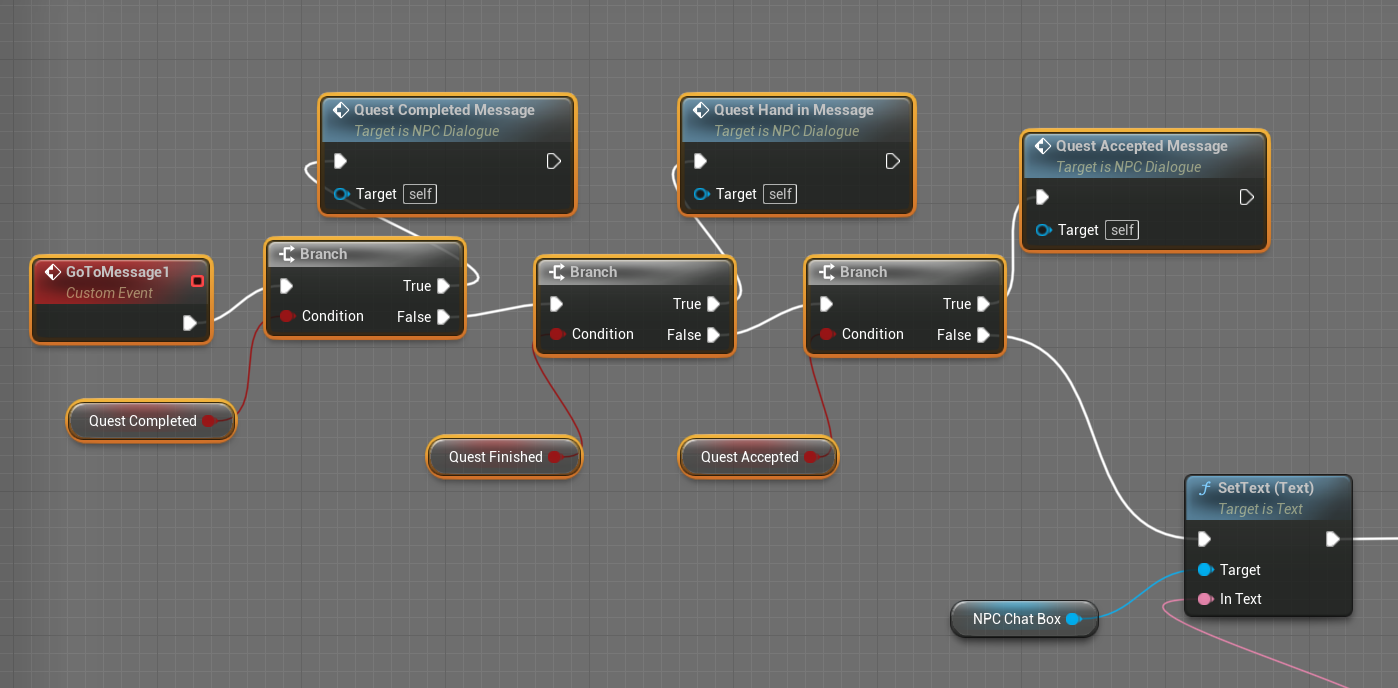
Task: Click Target is Text subtitle on SetText
Action: [x=1260, y=509]
